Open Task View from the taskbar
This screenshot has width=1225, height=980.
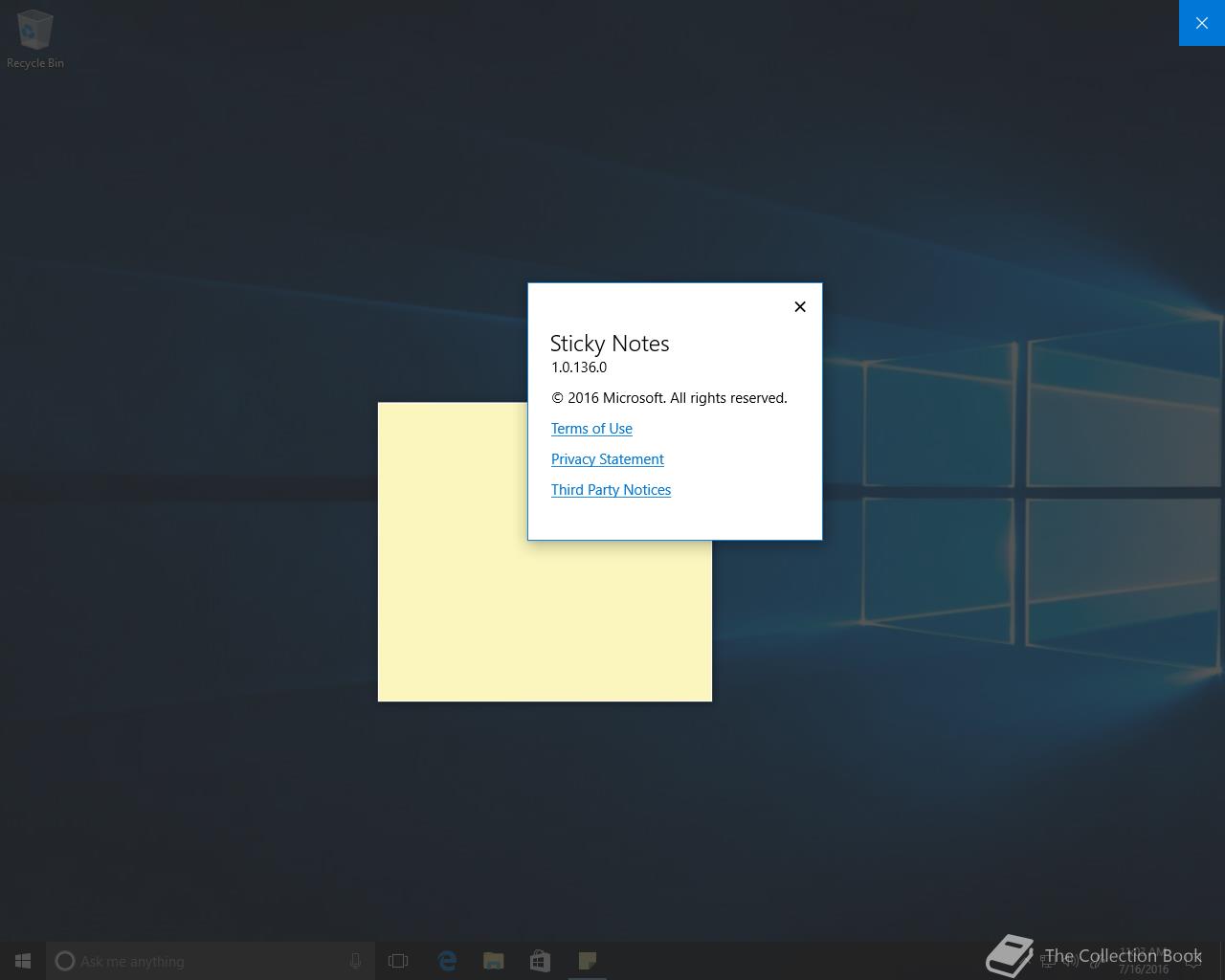(x=398, y=961)
